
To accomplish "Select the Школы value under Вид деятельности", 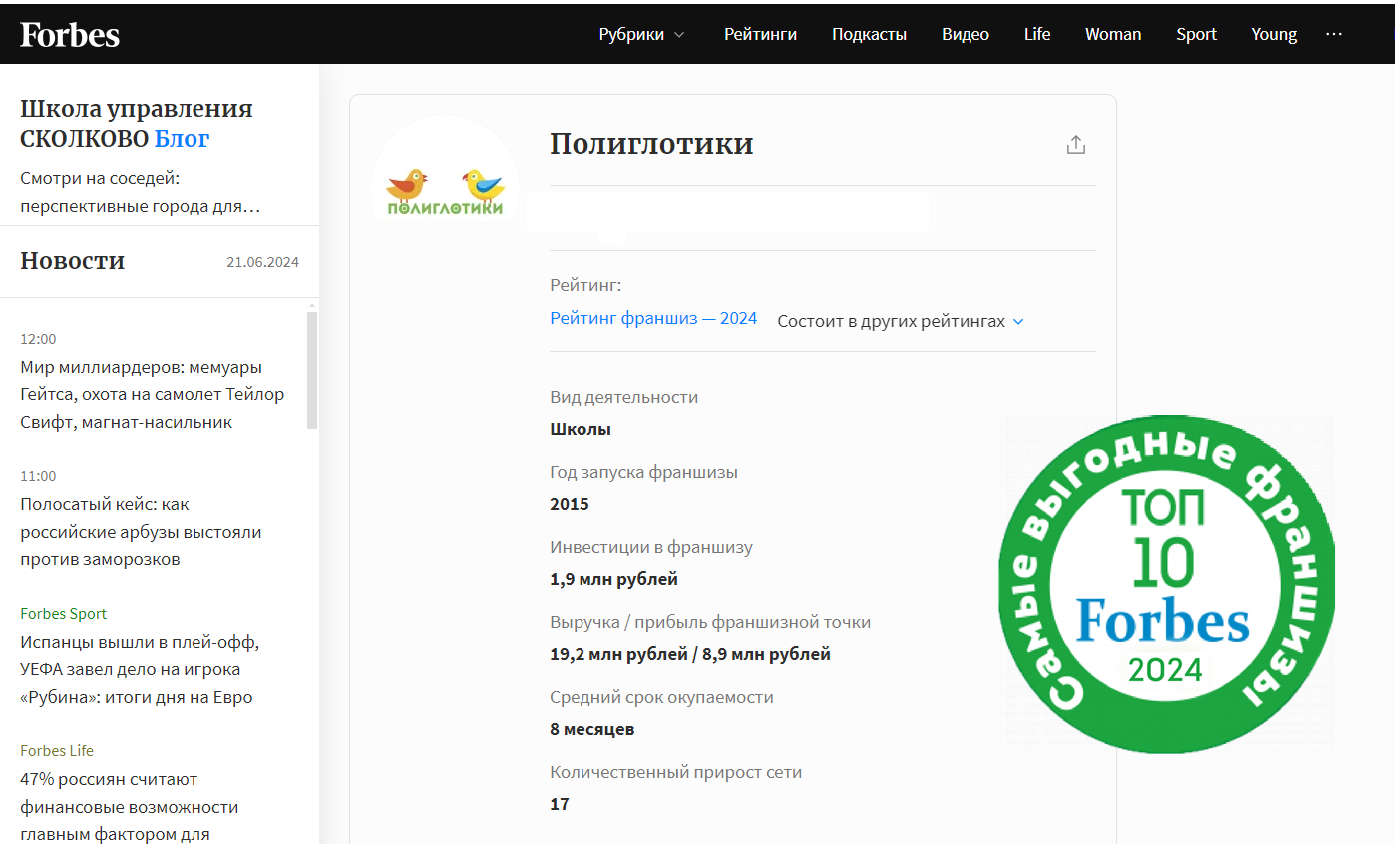I will point(580,429).
